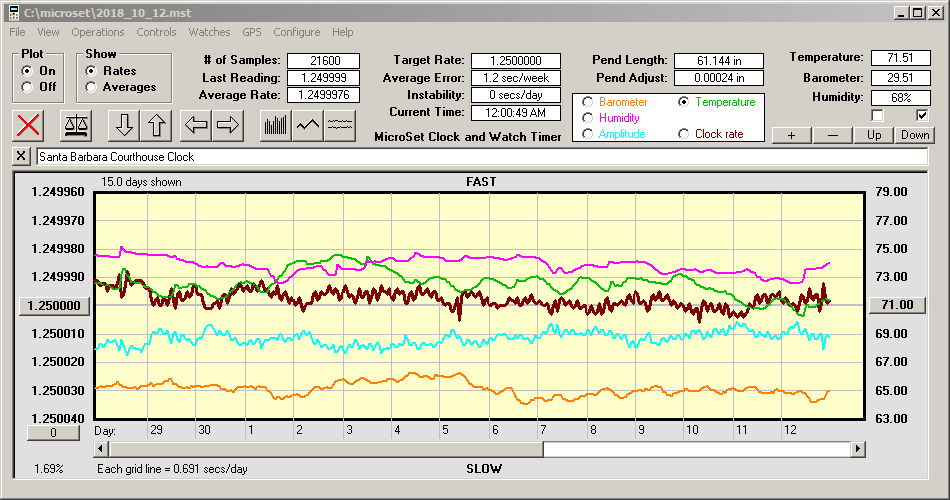Click 'Each grid line = 0.691 secs/day' text
Screen dimensions: 950x500
[x=172, y=468]
